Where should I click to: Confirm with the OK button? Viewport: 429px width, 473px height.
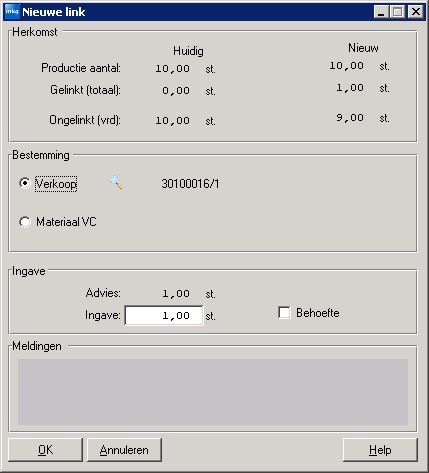point(45,450)
